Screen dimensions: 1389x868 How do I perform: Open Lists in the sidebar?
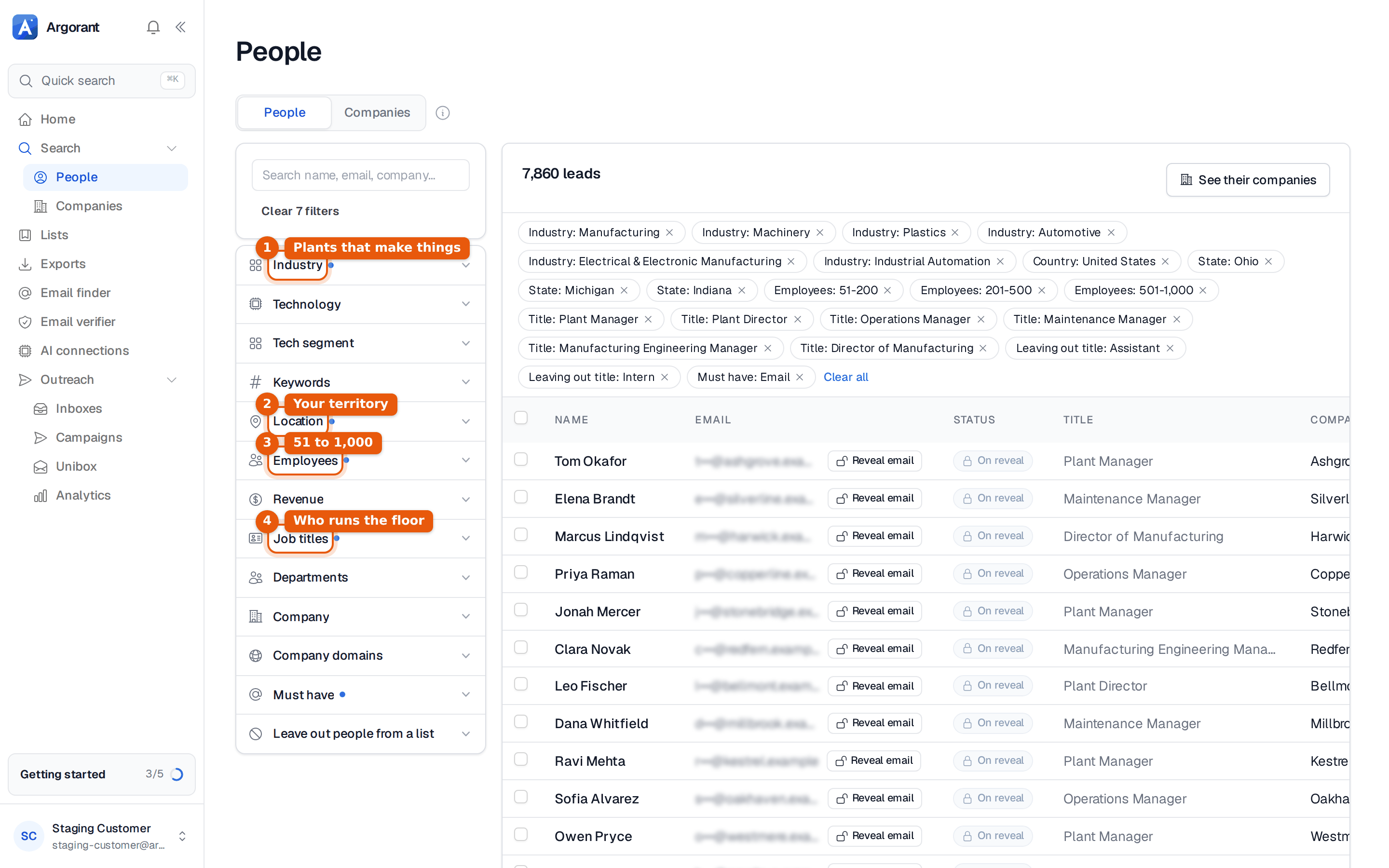pos(102,235)
